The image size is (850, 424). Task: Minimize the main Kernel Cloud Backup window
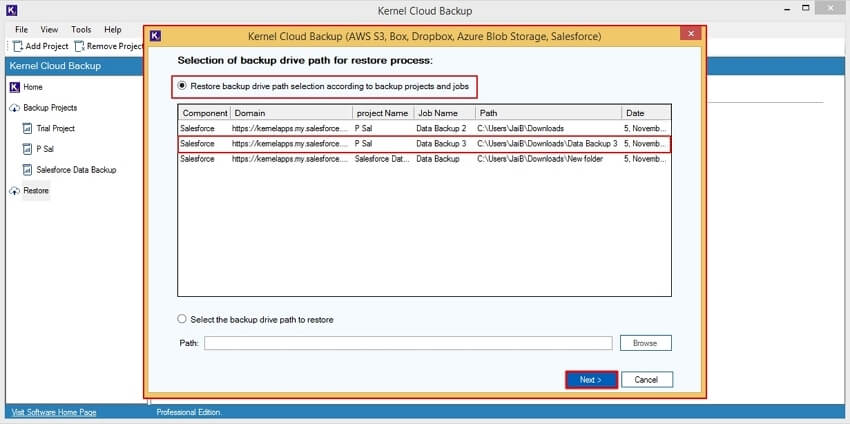pos(788,10)
